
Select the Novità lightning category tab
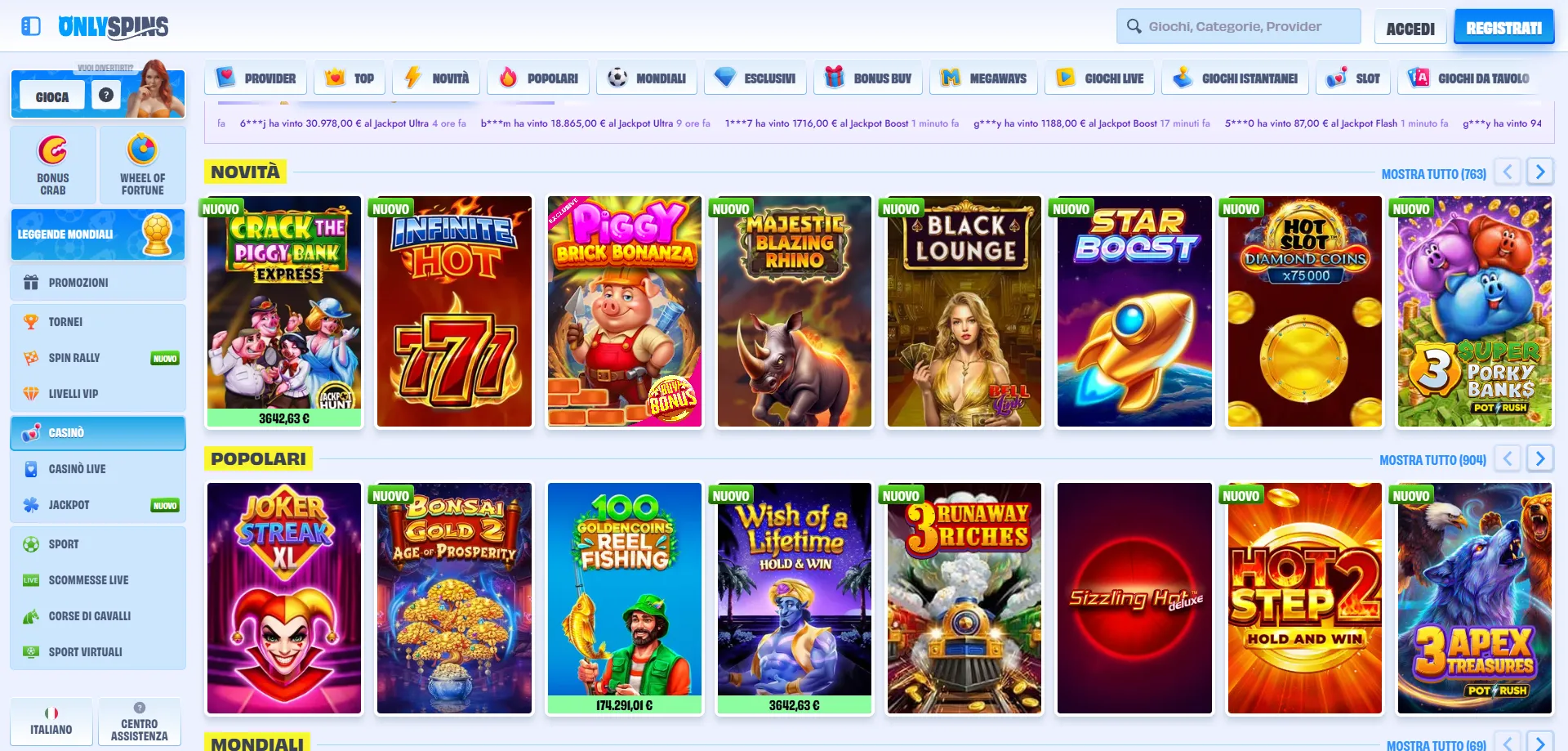(x=436, y=78)
